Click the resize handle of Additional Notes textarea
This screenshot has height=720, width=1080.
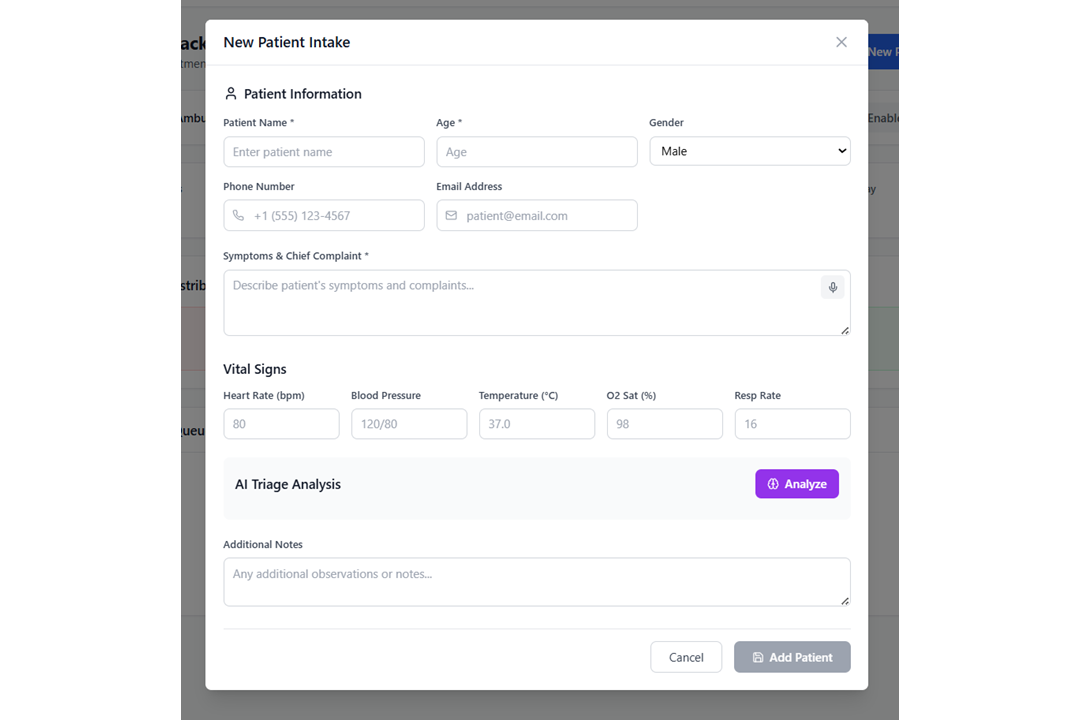click(x=844, y=601)
